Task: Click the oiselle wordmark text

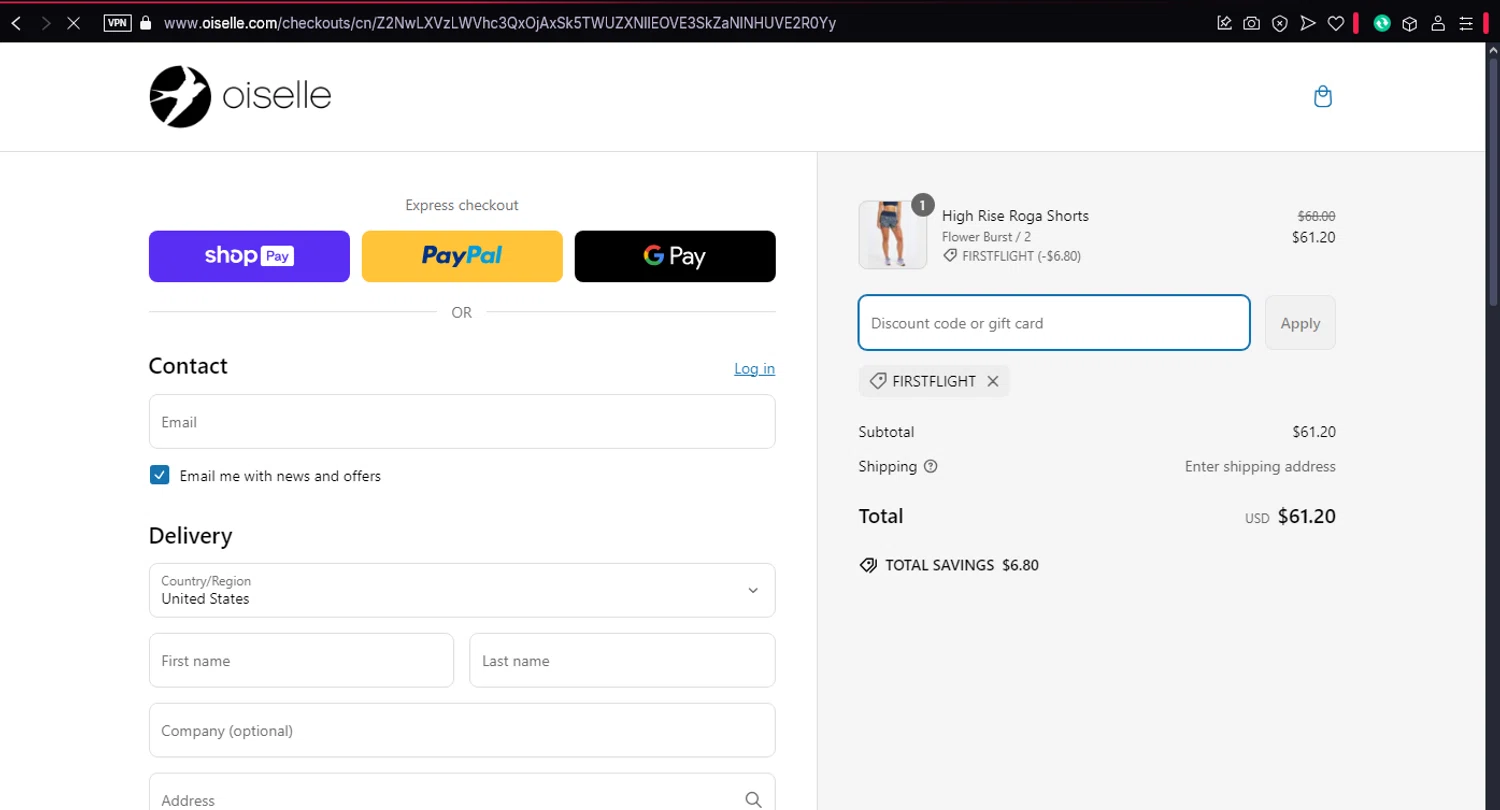Action: 277,97
